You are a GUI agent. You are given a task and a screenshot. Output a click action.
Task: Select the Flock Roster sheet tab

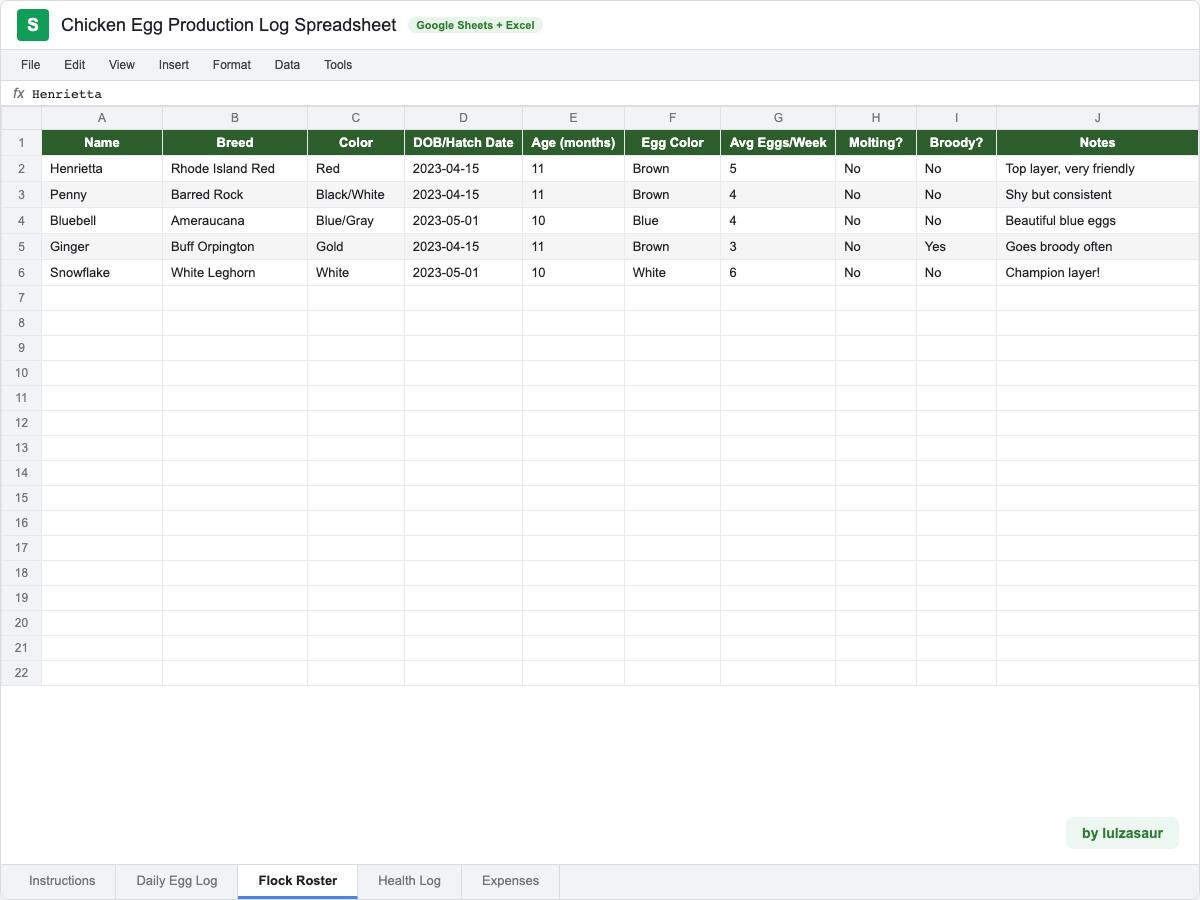click(298, 881)
